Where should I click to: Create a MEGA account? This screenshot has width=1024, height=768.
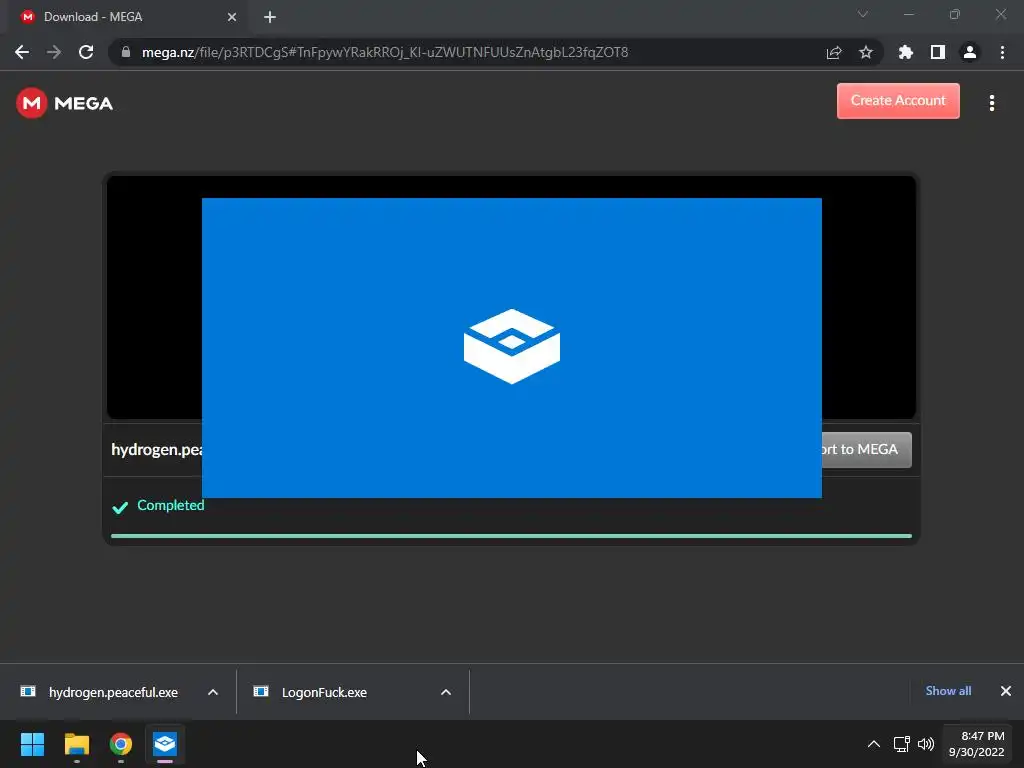[x=898, y=101]
